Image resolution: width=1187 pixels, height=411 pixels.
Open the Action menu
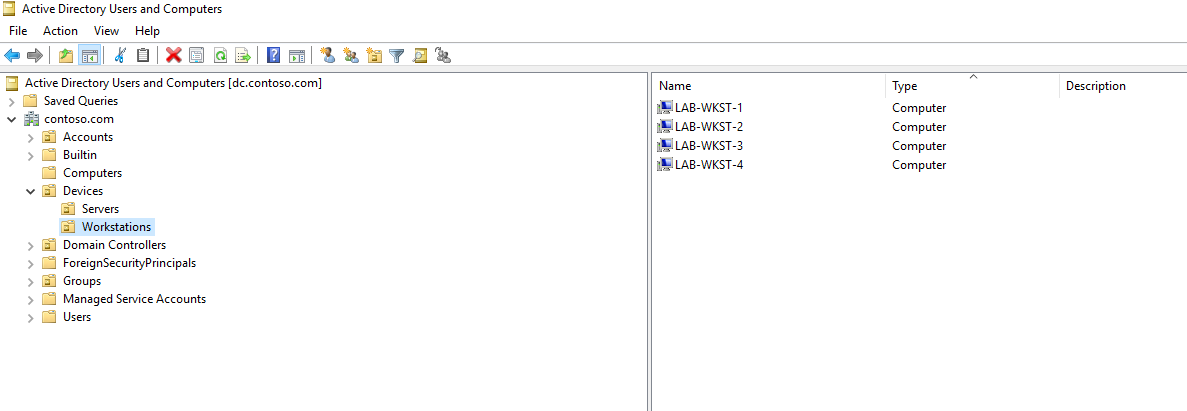click(x=61, y=31)
